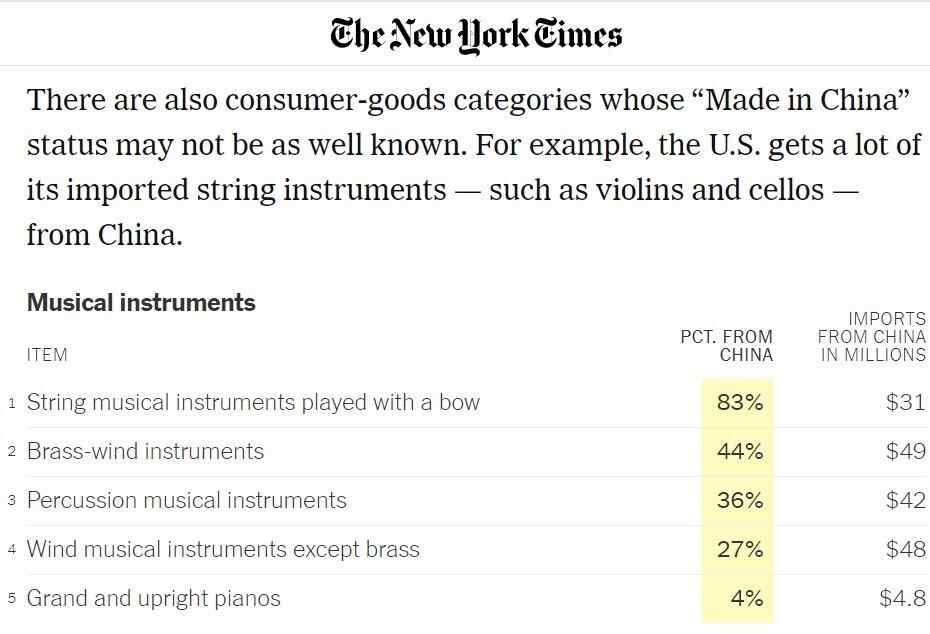Click the $42 import value
Screen dimensions: 930x634
[905, 500]
